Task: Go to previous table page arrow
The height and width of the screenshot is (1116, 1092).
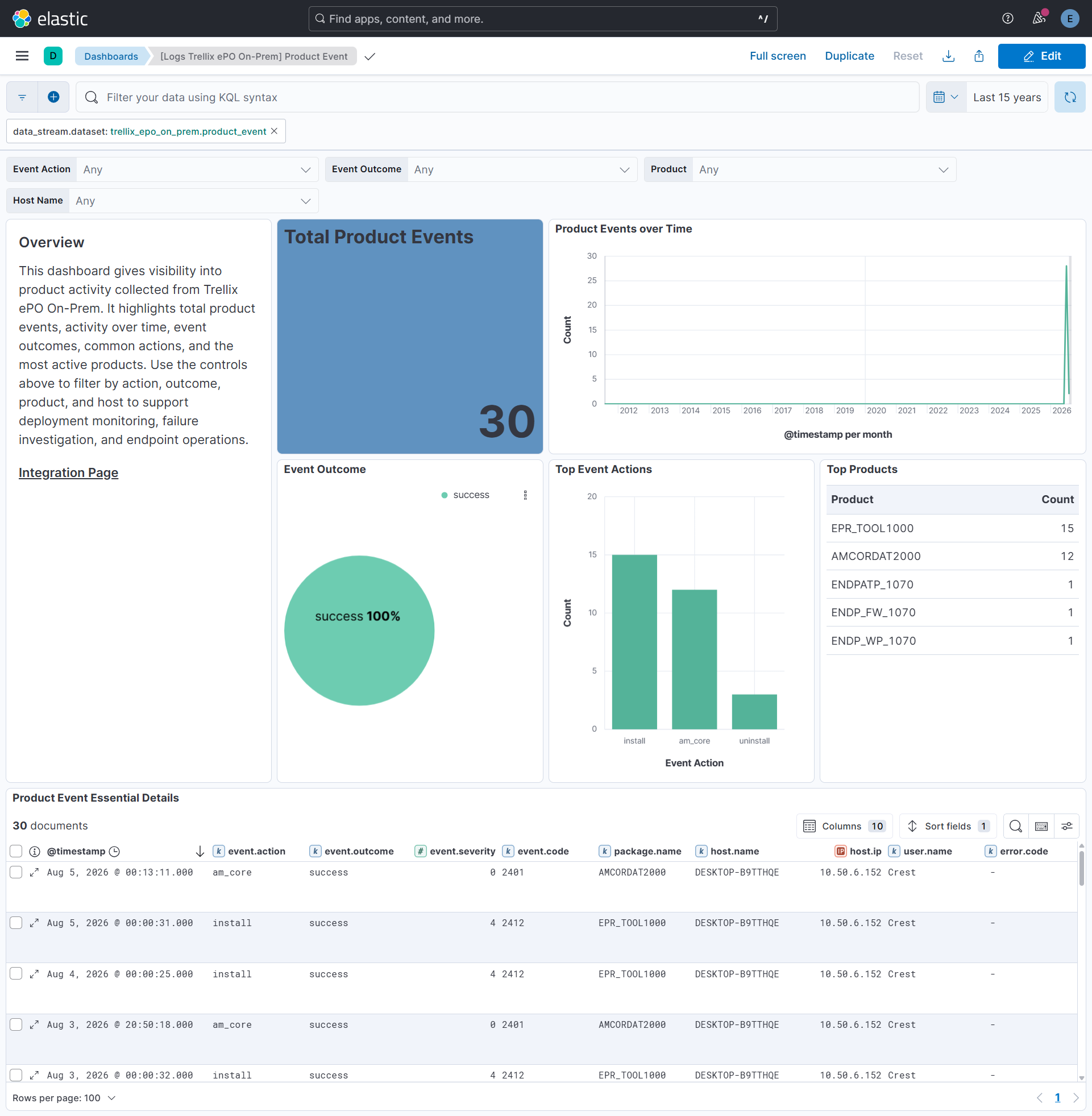Action: pyautogui.click(x=1039, y=1098)
